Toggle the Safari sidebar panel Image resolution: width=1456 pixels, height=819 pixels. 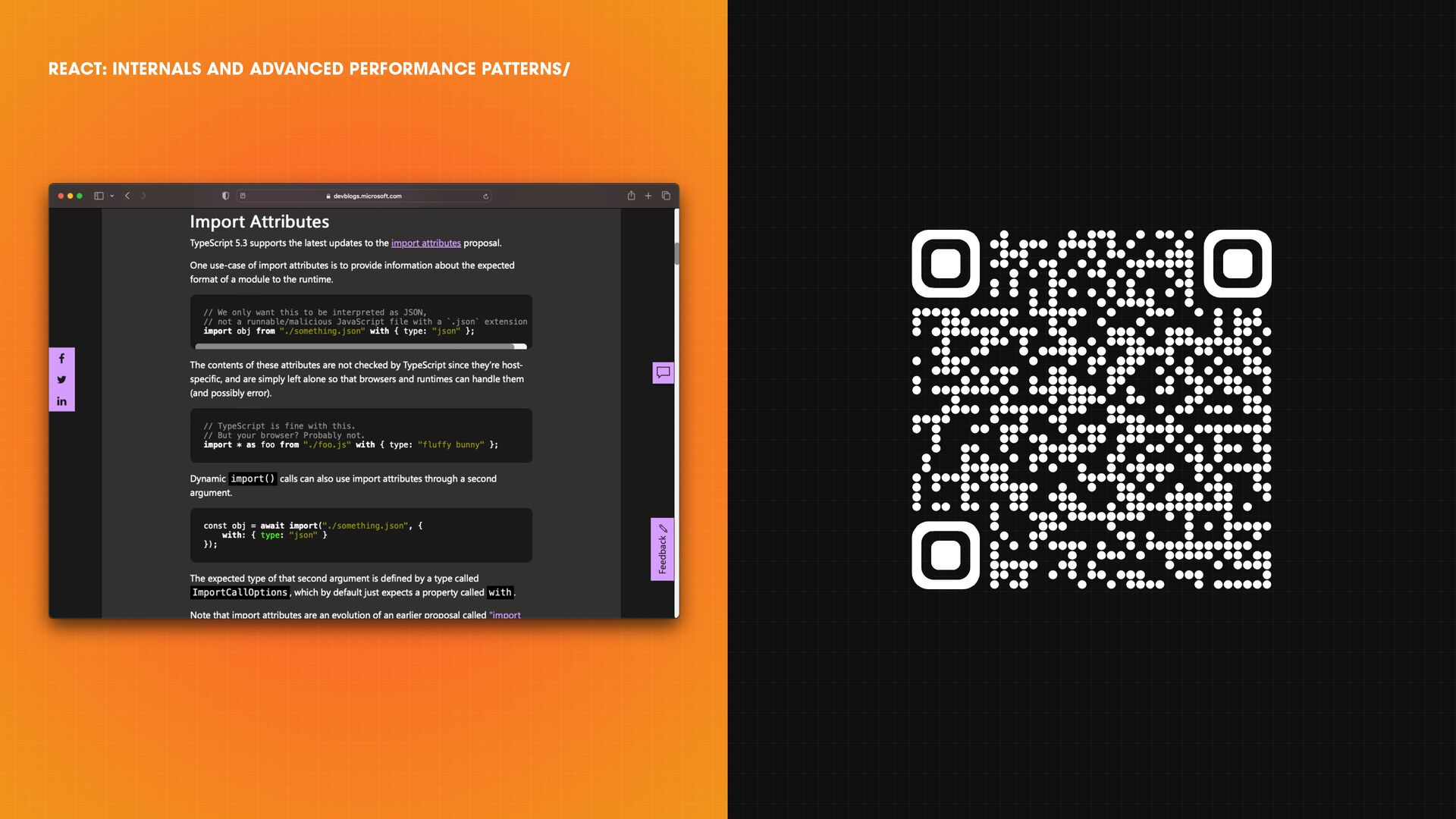pos(99,196)
